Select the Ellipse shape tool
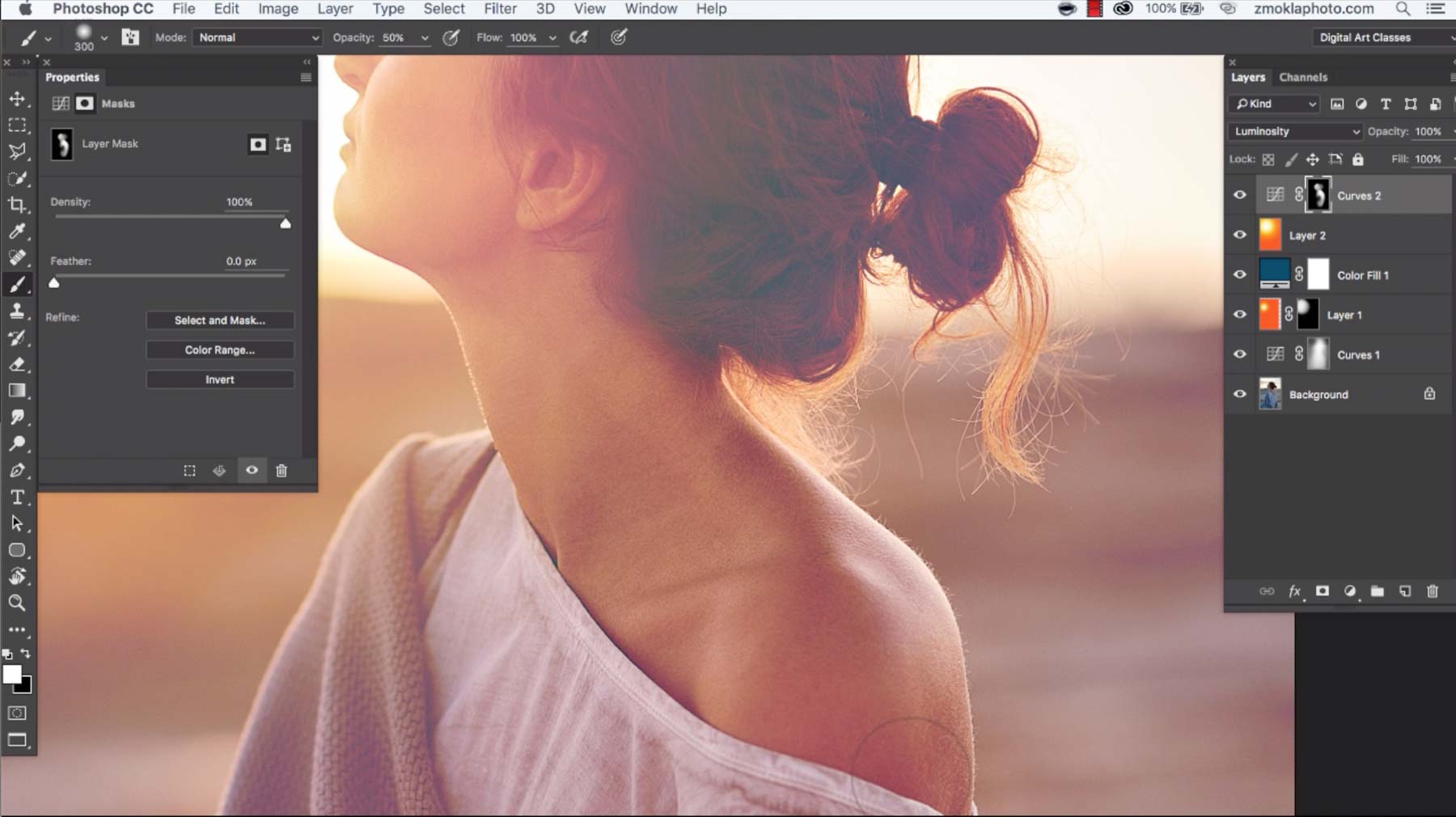 17,550
